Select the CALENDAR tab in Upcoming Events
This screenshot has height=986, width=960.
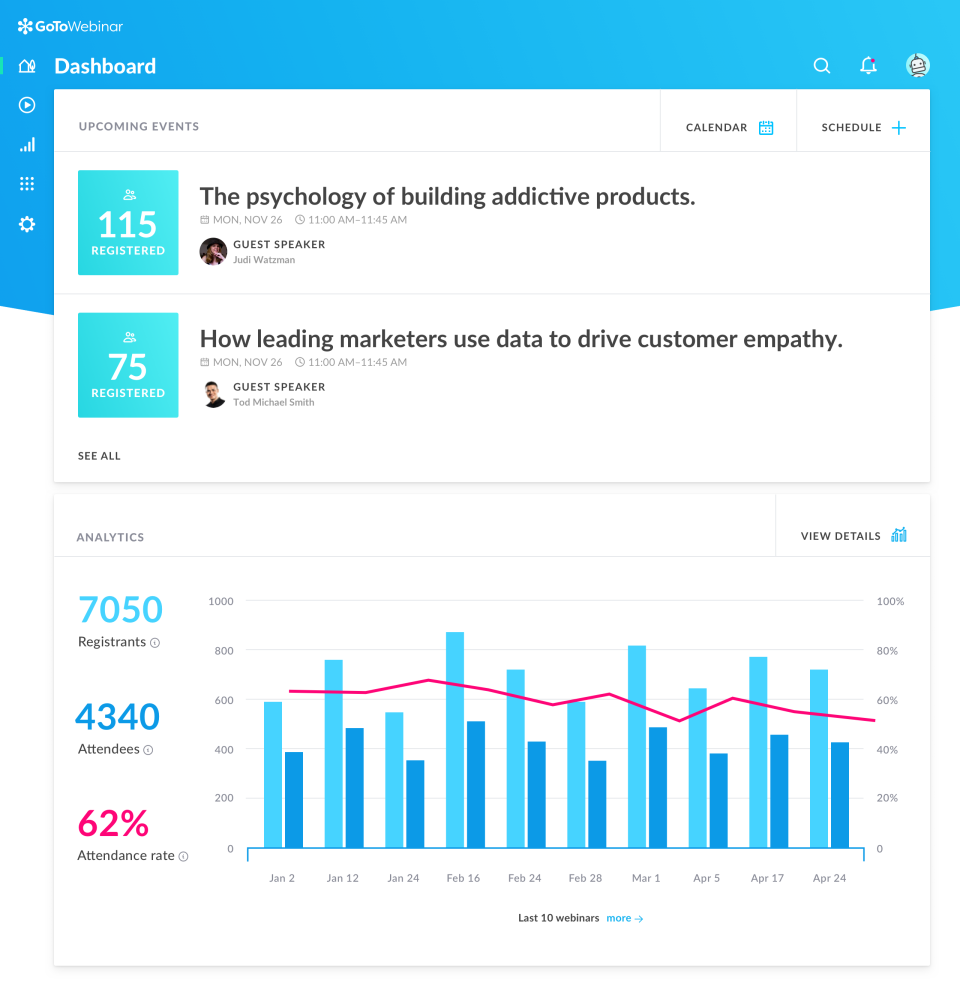pyautogui.click(x=716, y=127)
